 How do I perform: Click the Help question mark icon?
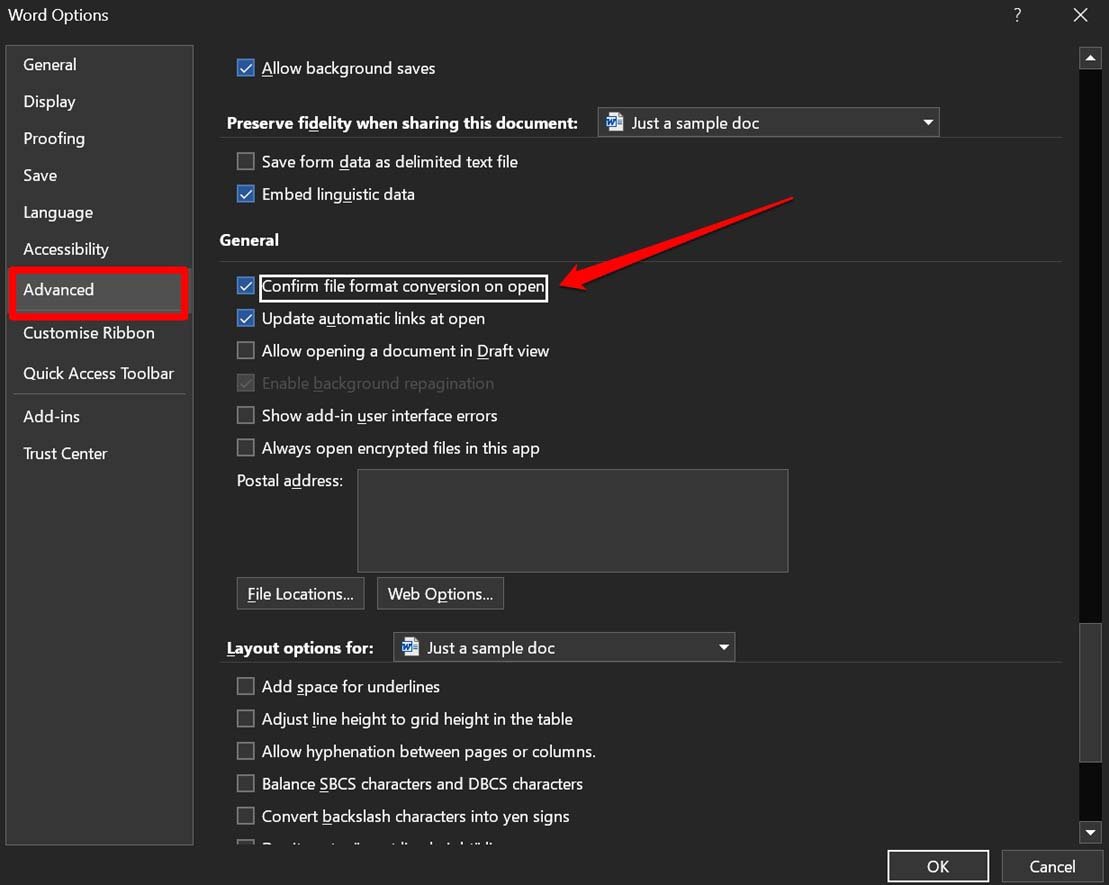(x=1016, y=15)
